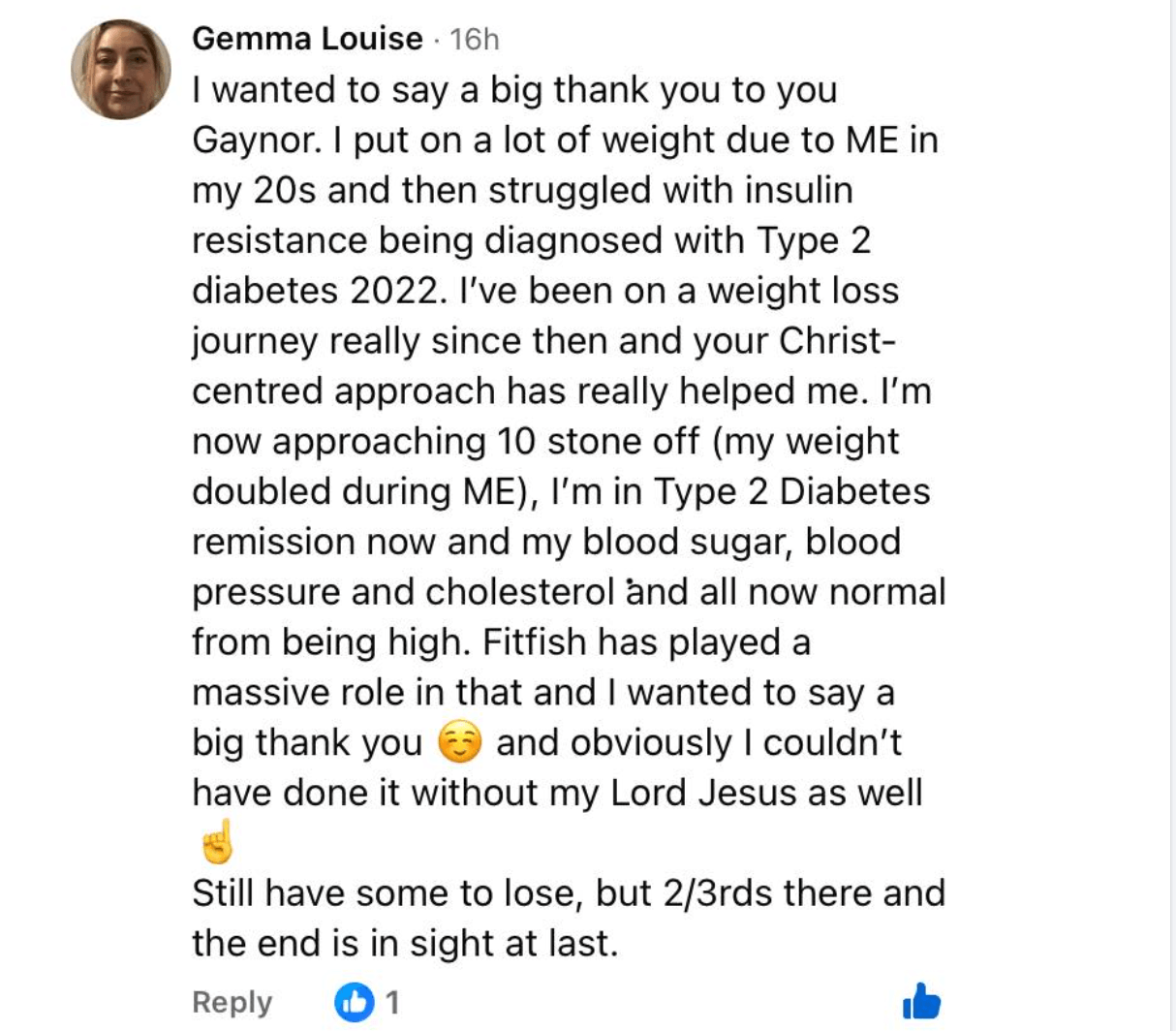
Task: Click the pointing-up finger emoji
Action: tap(215, 841)
